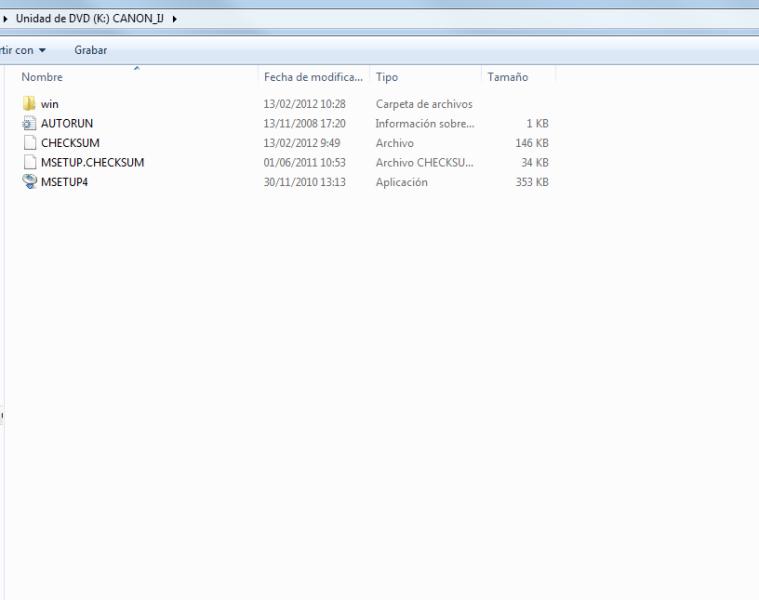
Task: Click type Aplicación
Action: pos(402,182)
